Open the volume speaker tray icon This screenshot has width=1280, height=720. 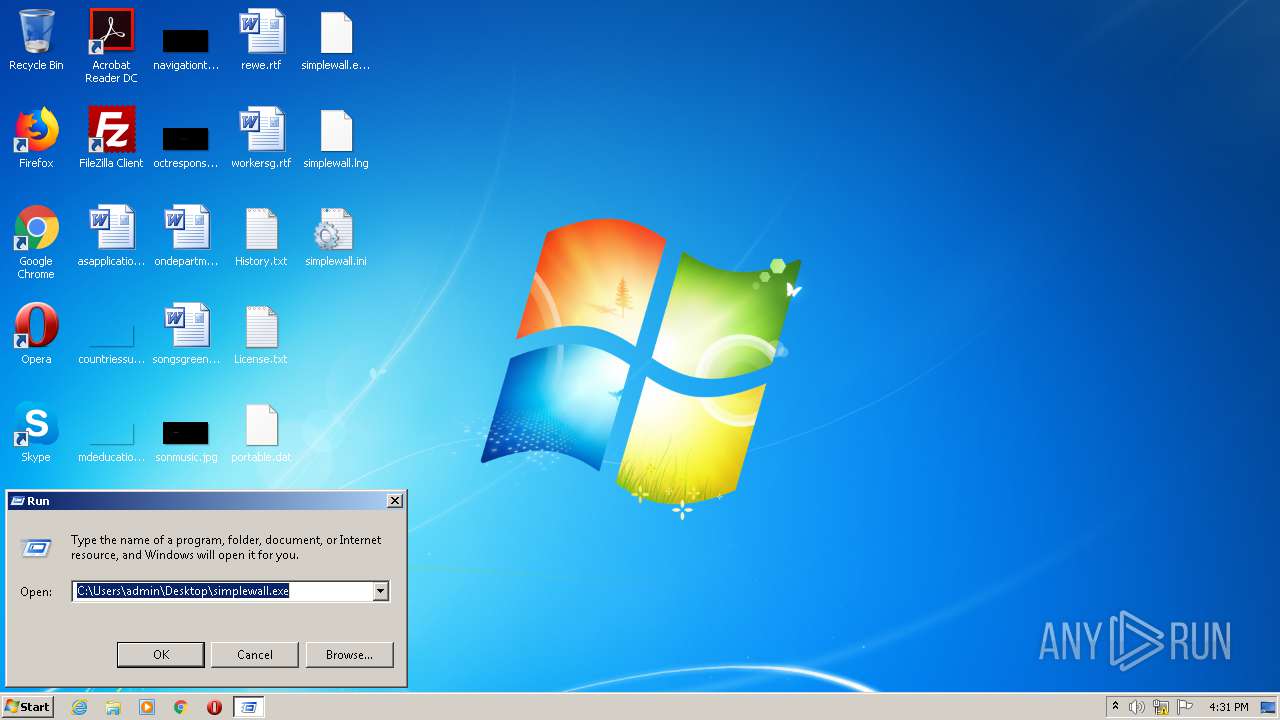pos(1137,707)
